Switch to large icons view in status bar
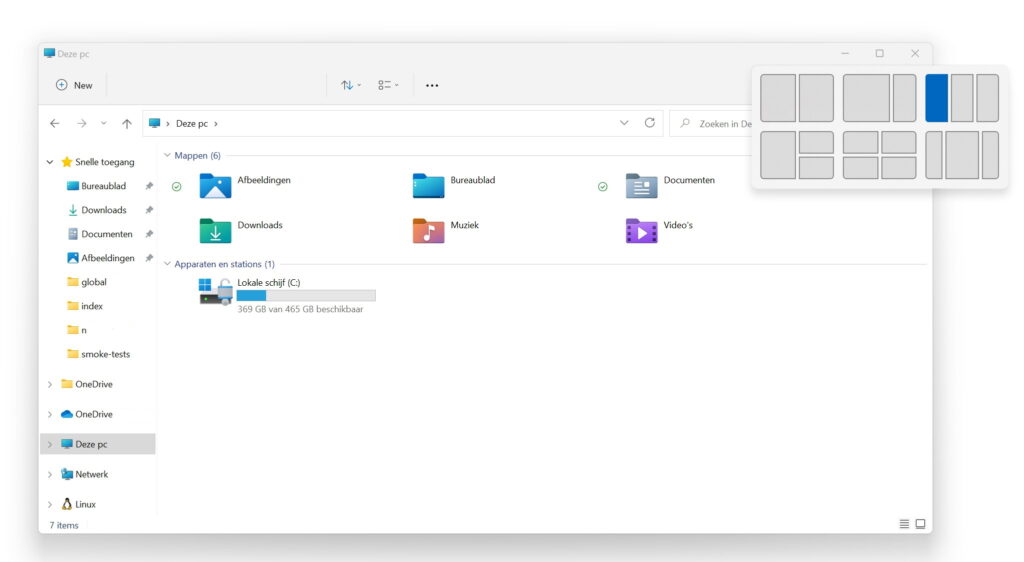Image resolution: width=1024 pixels, height=562 pixels. point(920,524)
